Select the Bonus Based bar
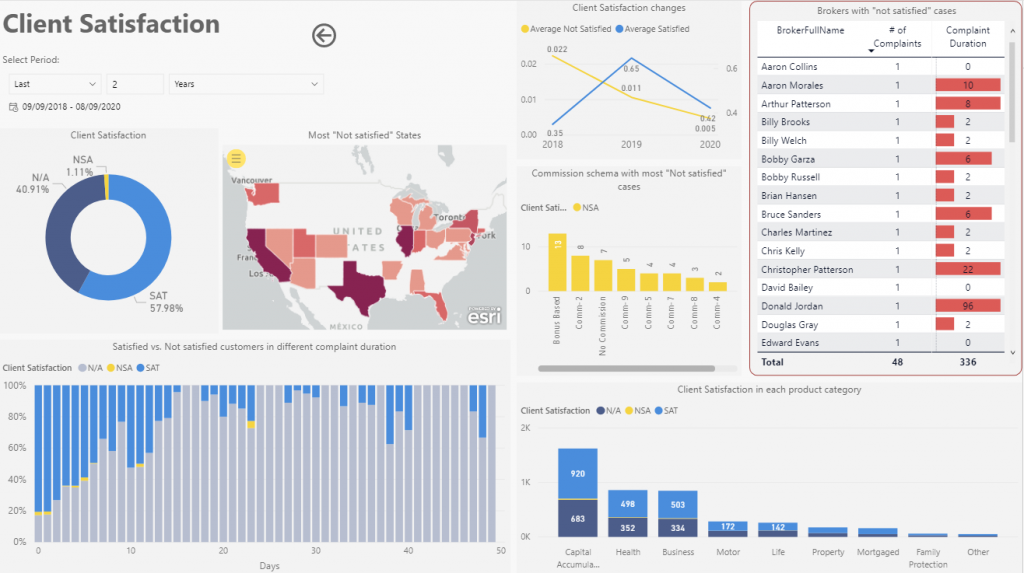The image size is (1024, 573). pos(557,262)
